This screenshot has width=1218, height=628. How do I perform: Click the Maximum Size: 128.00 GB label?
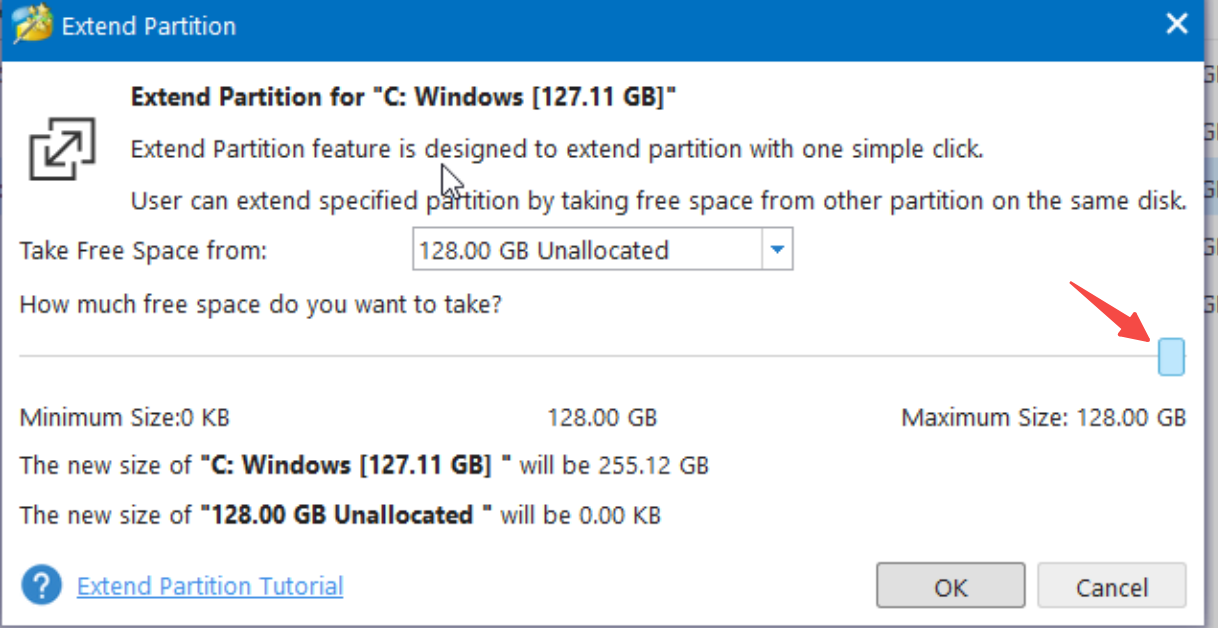click(1044, 417)
